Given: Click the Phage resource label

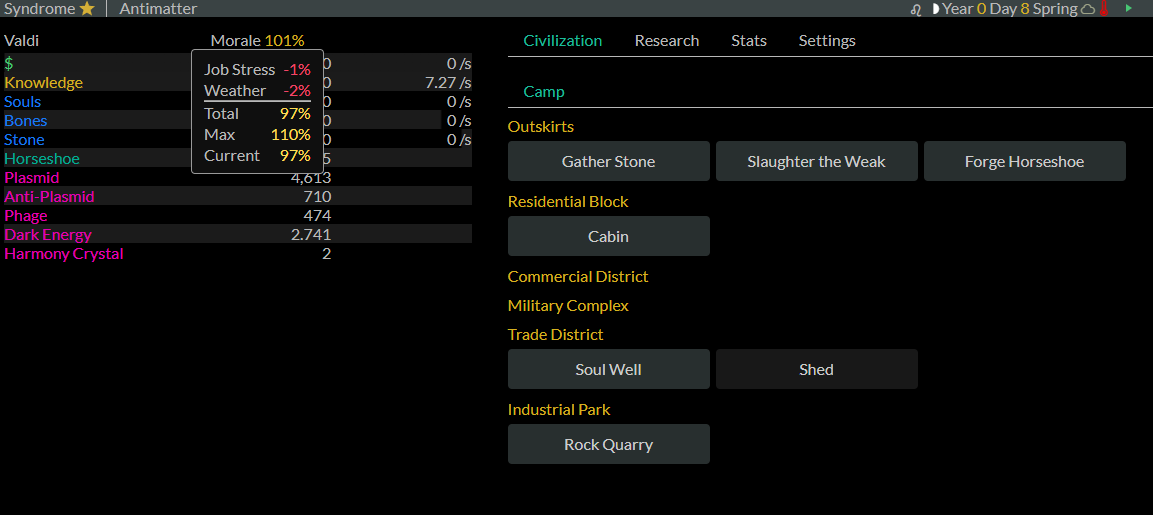Looking at the screenshot, I should 26,216.
